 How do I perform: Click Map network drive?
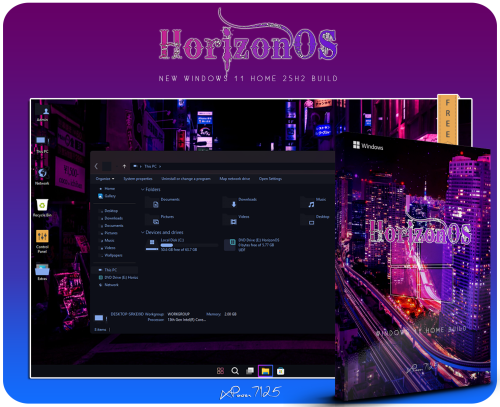coord(235,179)
